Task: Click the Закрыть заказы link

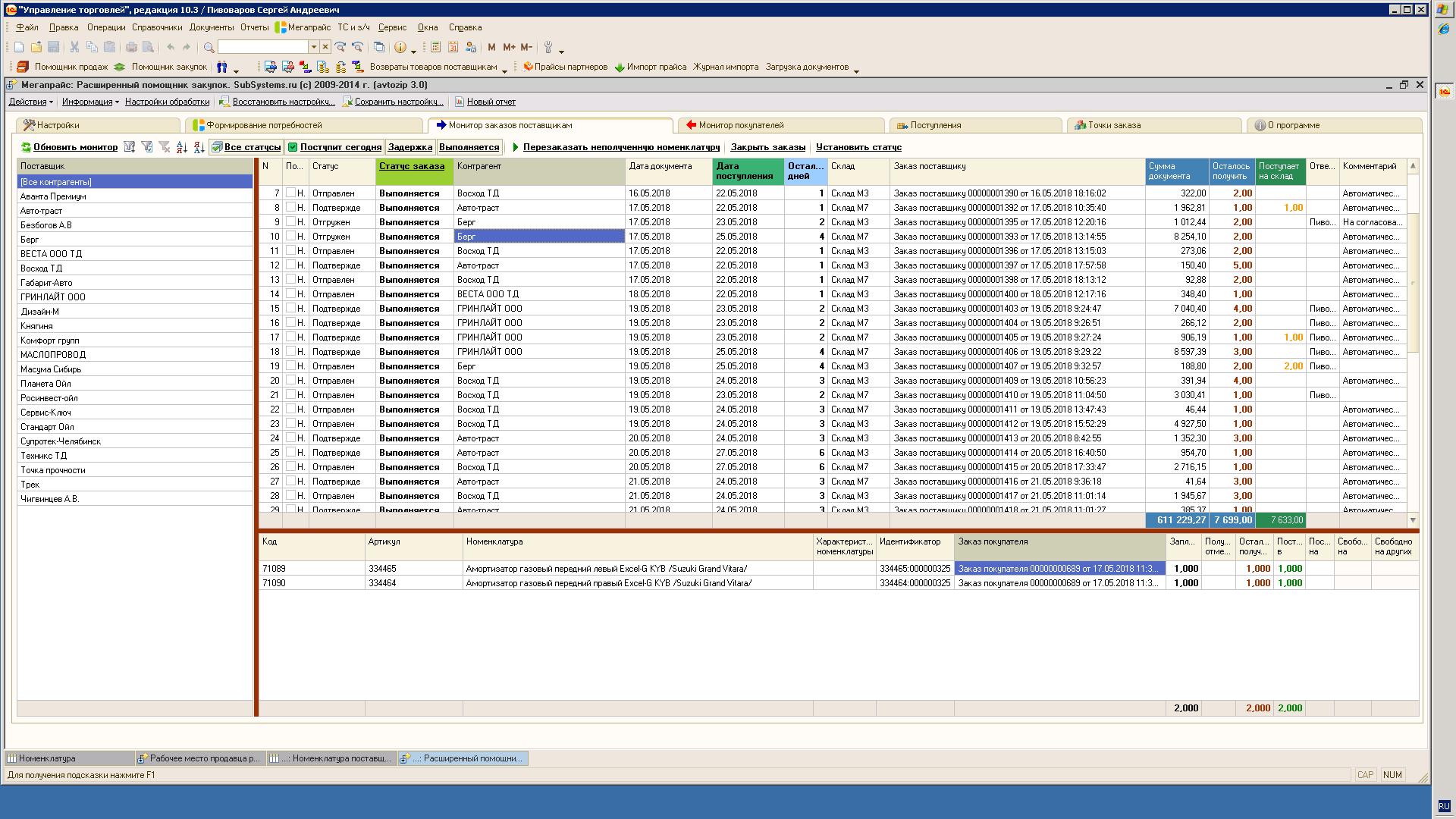Action: point(767,147)
